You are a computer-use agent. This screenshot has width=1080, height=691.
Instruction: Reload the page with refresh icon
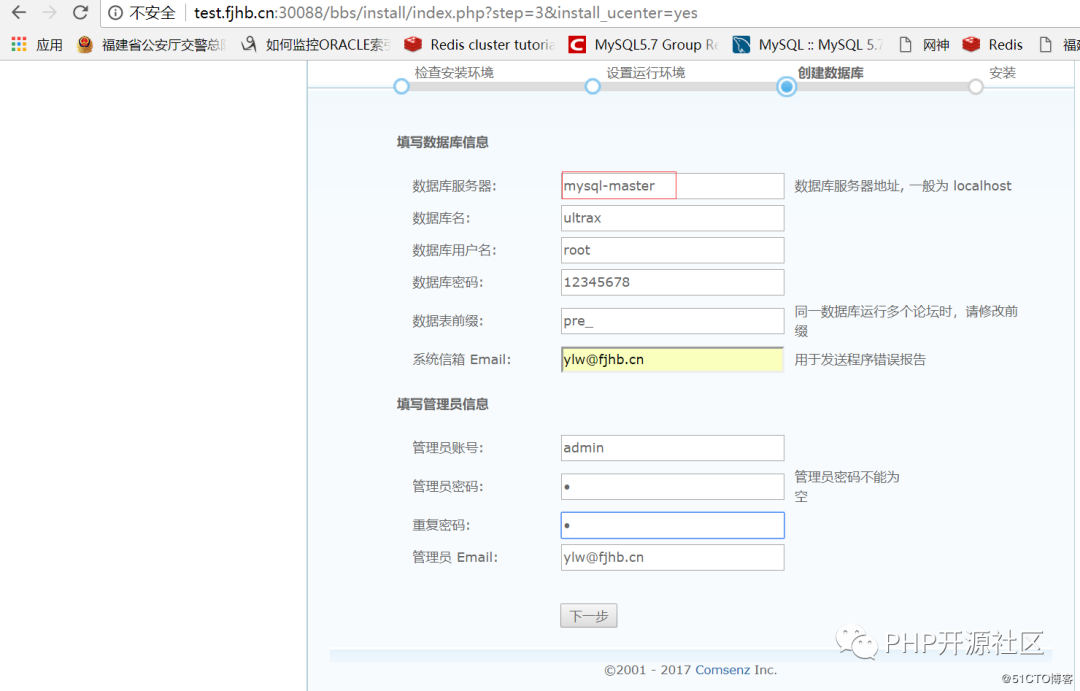point(81,12)
